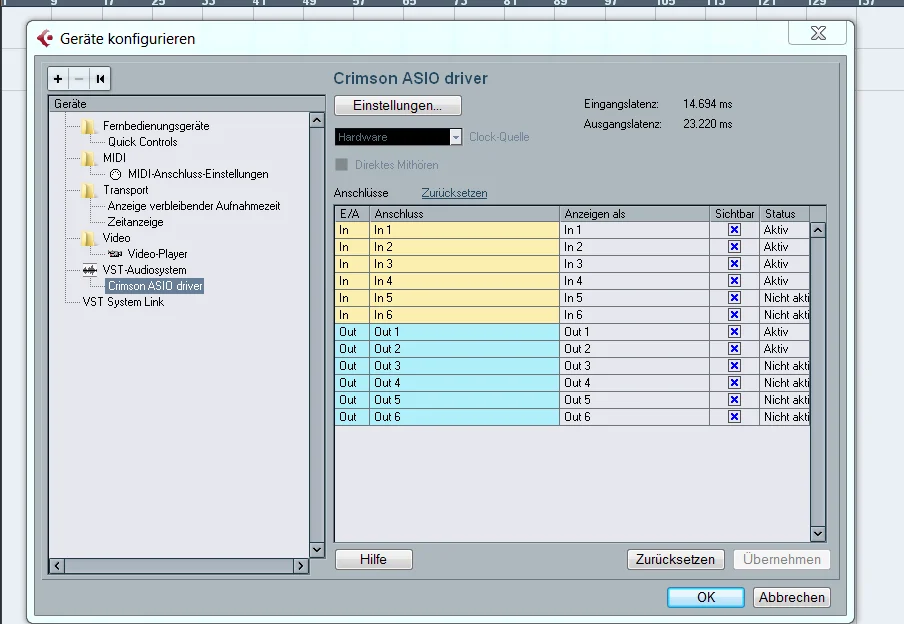Select the MIDI-Anschluss-Einstellungen port icon
This screenshot has width=904, height=624.
coord(115,174)
